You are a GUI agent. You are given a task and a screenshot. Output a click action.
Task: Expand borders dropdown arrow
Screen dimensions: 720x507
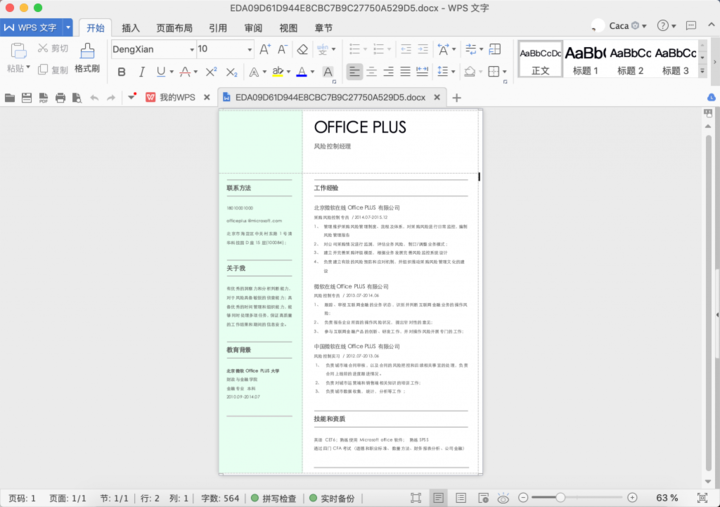505,72
